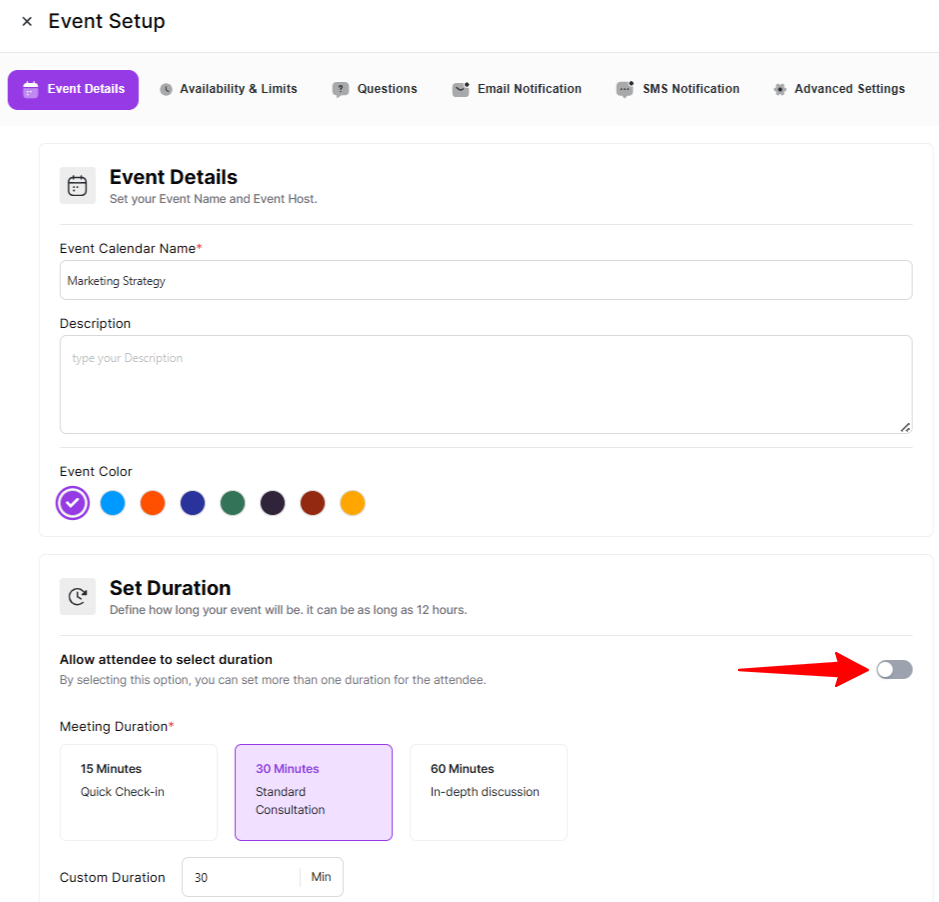
Task: Choose the 30 Minutes Standard Consultation card
Action: click(313, 792)
